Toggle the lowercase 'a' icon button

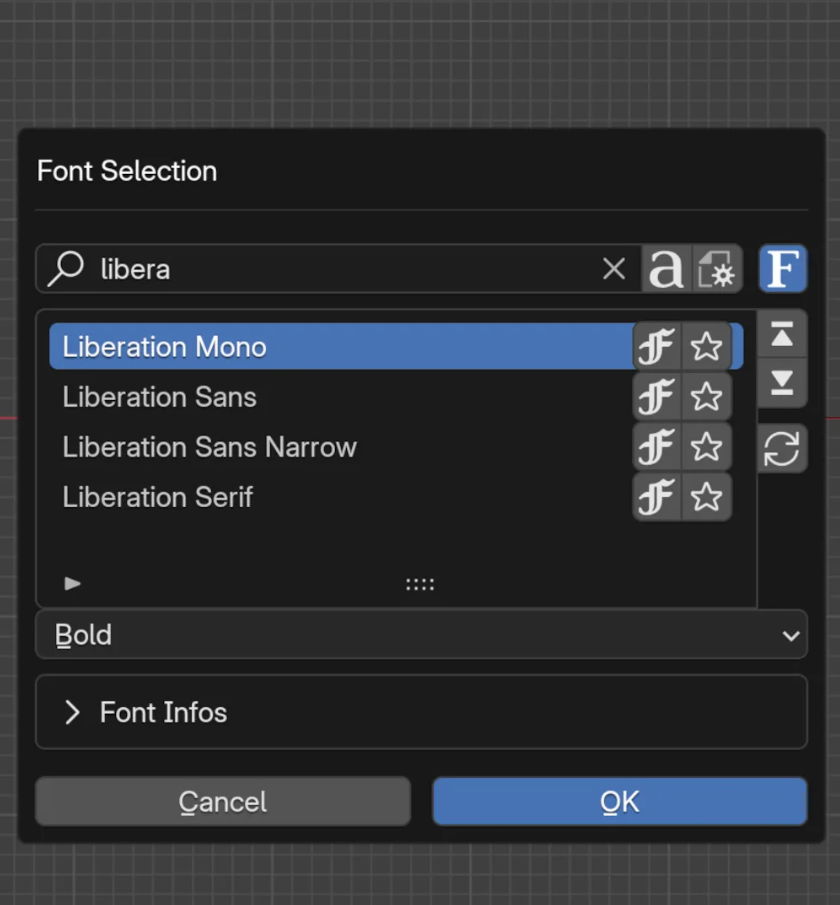667,269
